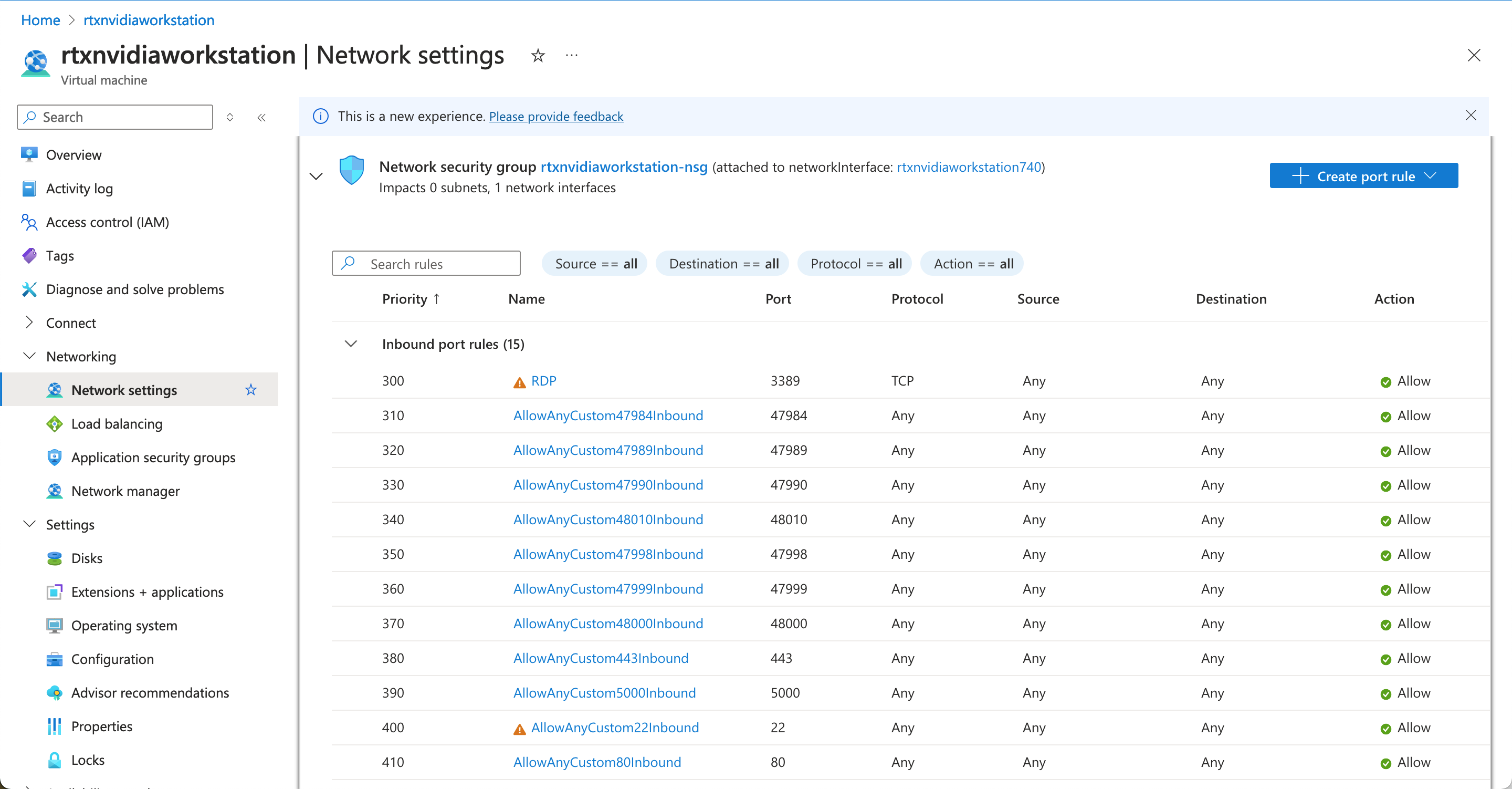Click the Load balancing diamond icon
The image size is (1512, 789).
(54, 423)
